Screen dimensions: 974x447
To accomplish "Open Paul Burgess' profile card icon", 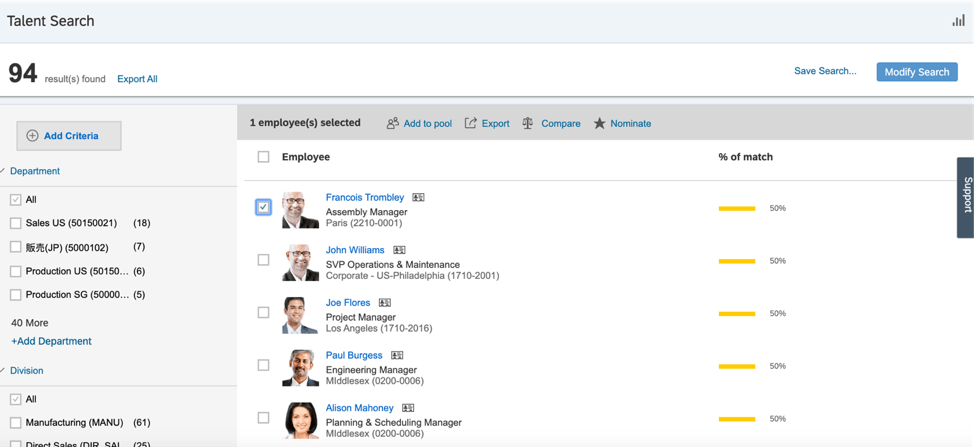I will tap(397, 355).
